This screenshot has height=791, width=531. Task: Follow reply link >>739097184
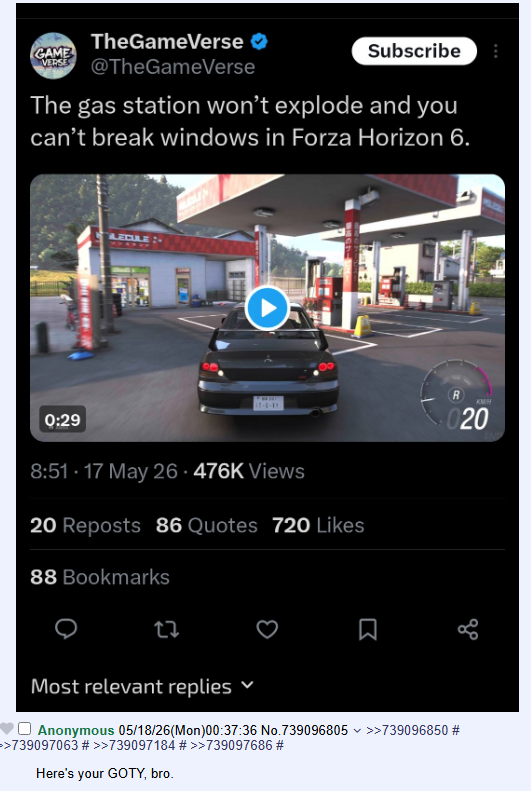click(134, 745)
